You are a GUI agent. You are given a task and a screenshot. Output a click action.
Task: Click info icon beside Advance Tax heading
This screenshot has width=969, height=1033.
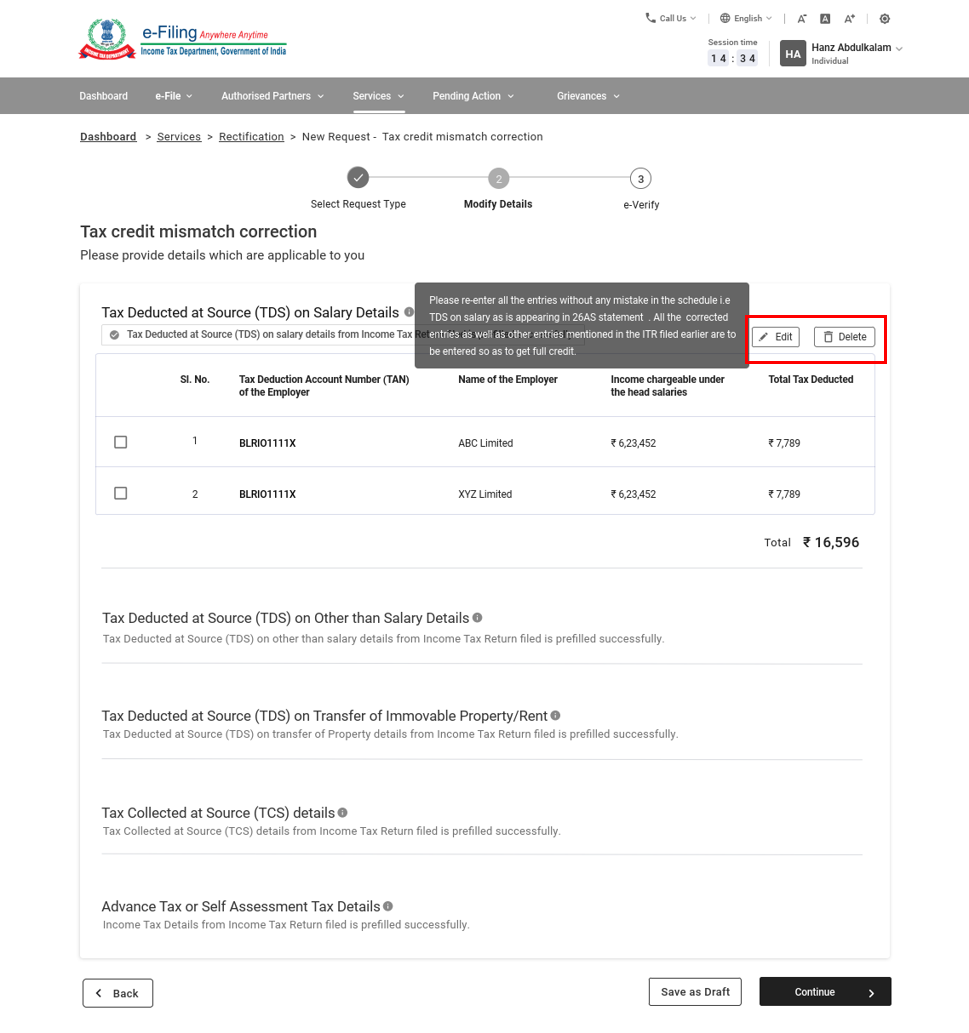tap(388, 906)
